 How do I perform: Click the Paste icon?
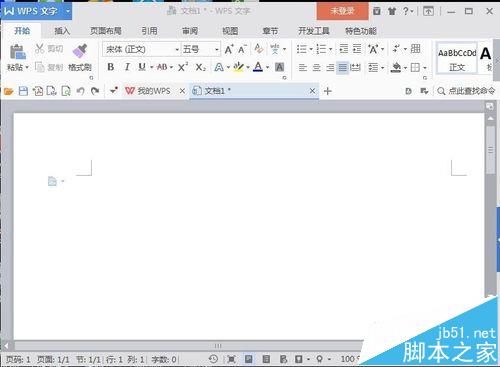tap(17, 51)
